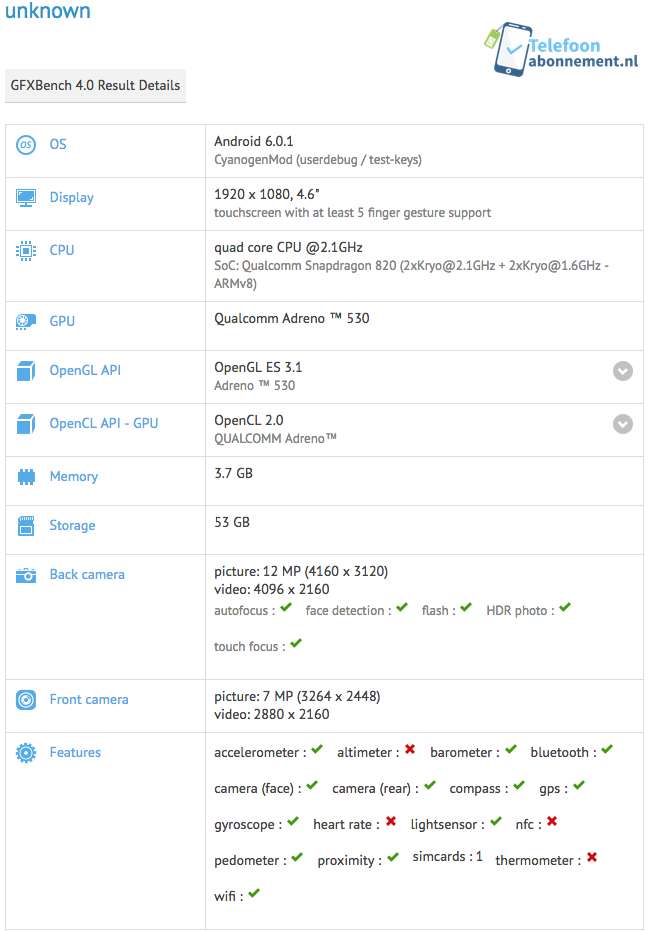652x931 pixels.
Task: Click the OpenCL API - GPU label
Action: 104,423
